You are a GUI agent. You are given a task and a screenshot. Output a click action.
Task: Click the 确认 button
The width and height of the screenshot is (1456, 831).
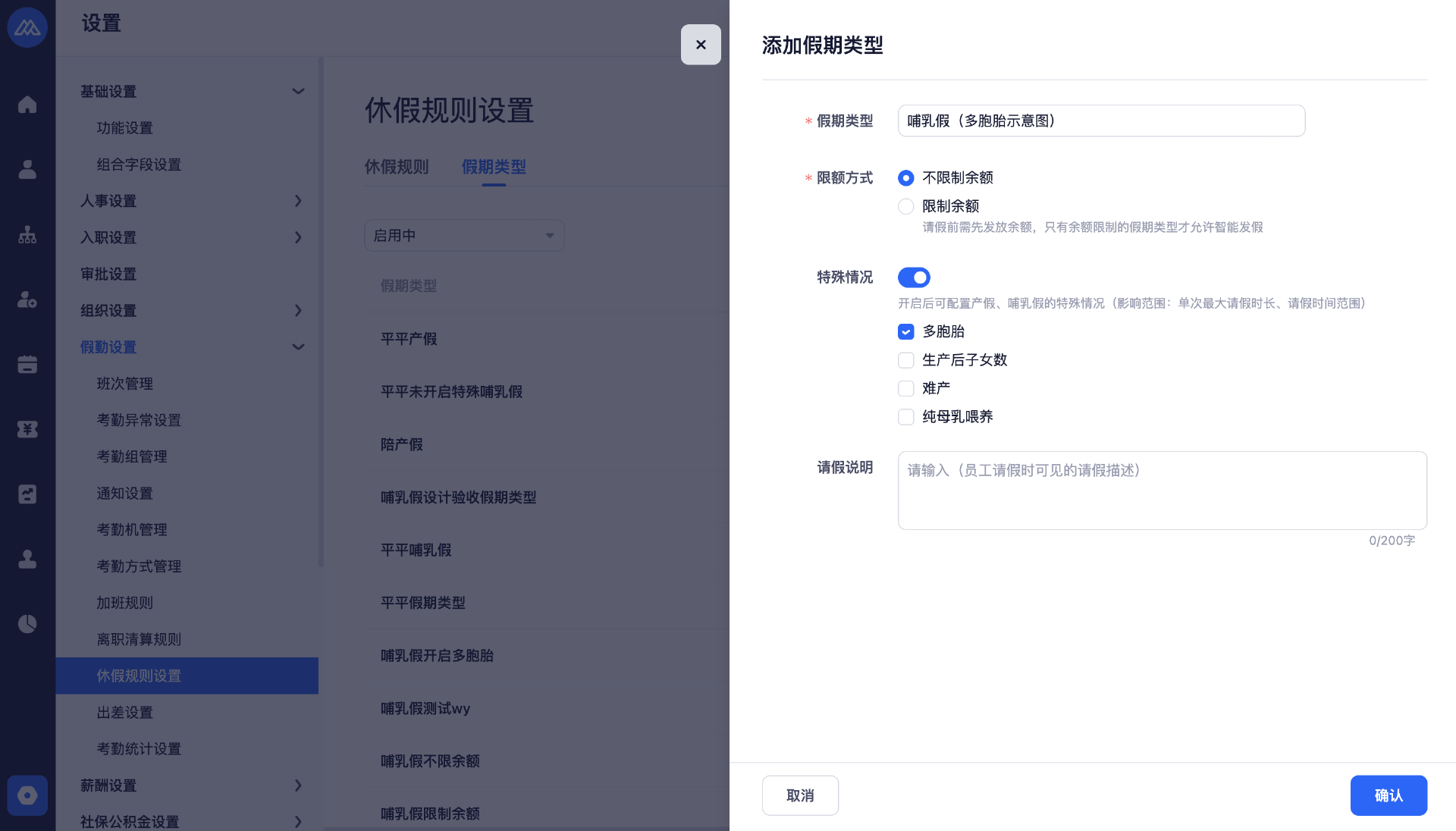(1389, 795)
